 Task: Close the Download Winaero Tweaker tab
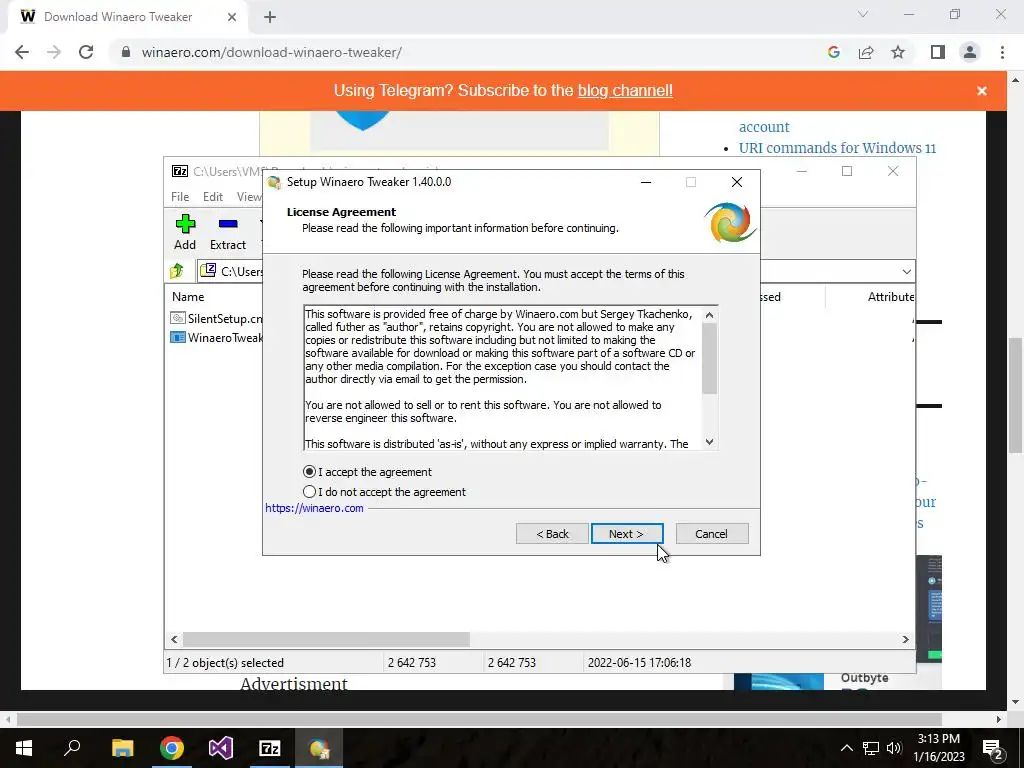tap(232, 17)
